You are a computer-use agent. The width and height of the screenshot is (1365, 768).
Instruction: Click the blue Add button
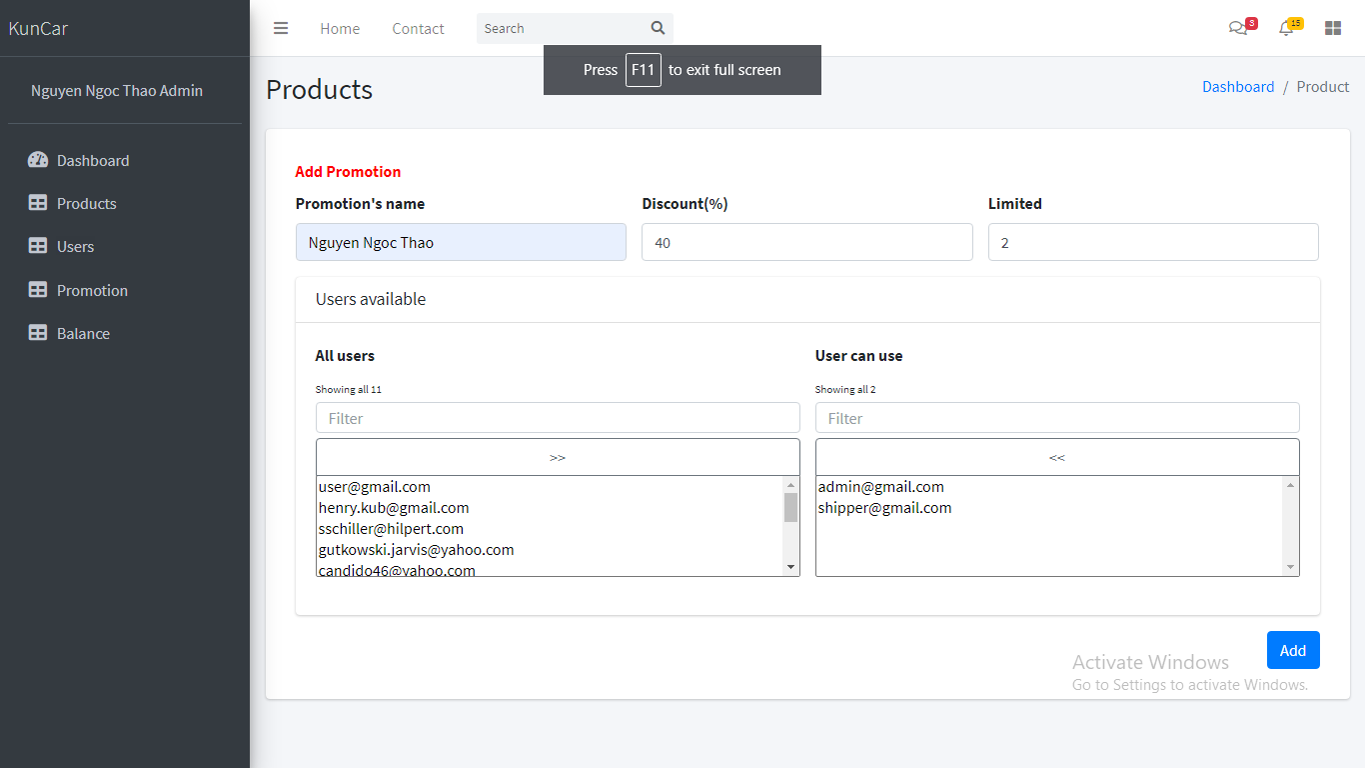(x=1292, y=650)
